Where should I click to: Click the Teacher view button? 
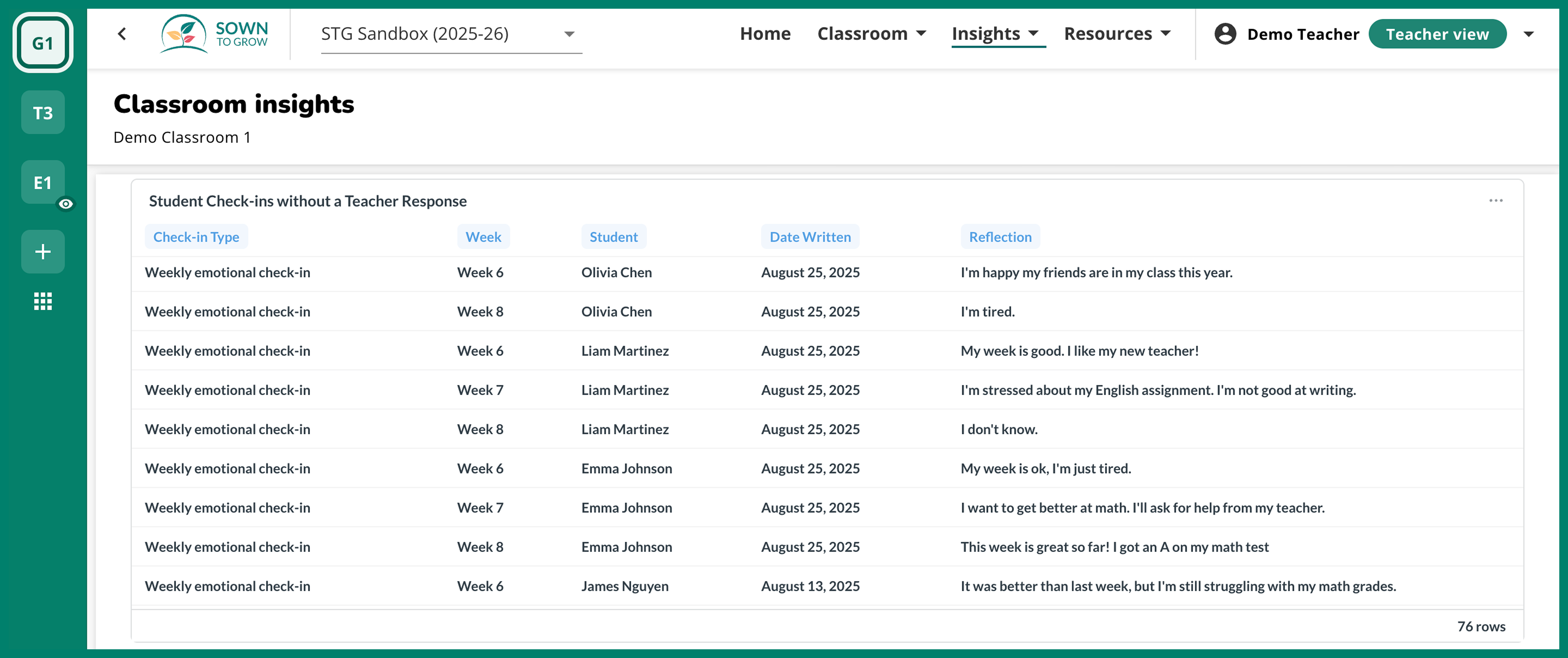1438,34
